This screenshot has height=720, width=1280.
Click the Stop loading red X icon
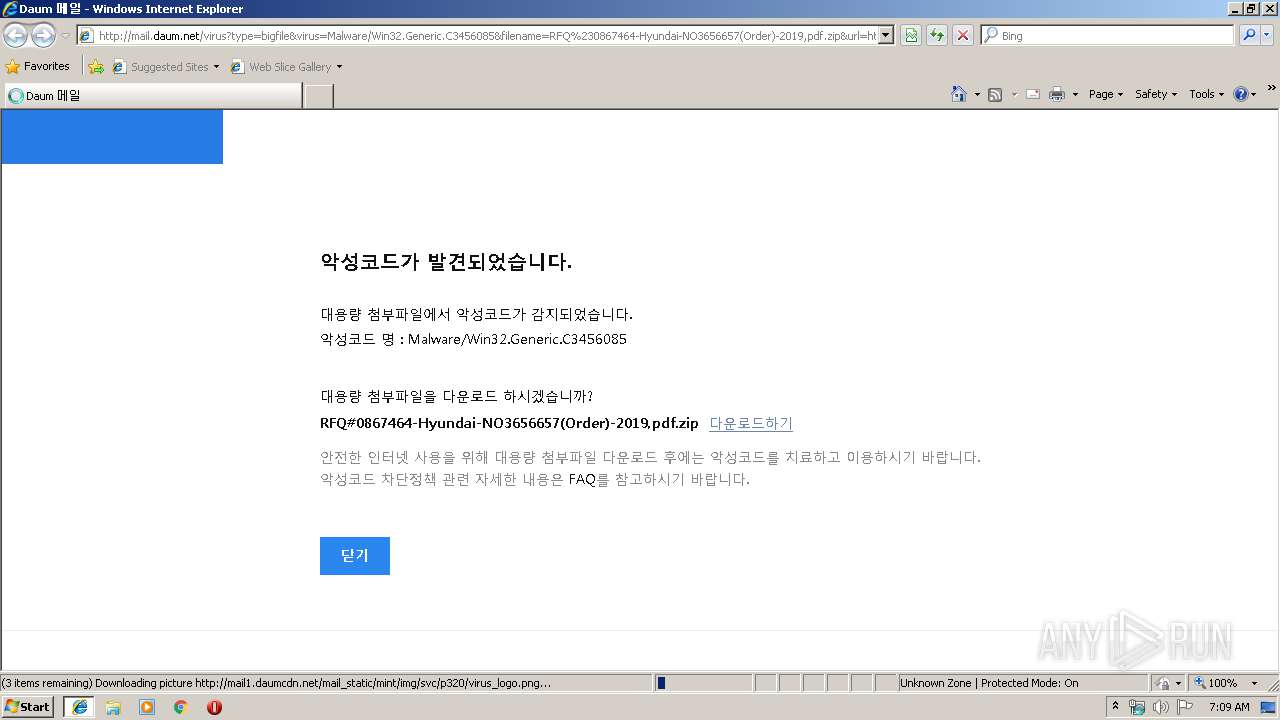tap(963, 36)
